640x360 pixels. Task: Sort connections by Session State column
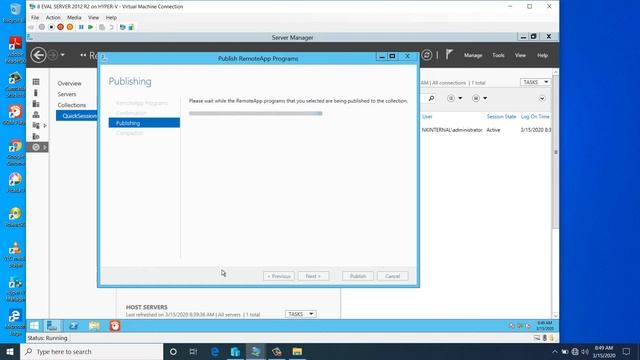(x=501, y=117)
